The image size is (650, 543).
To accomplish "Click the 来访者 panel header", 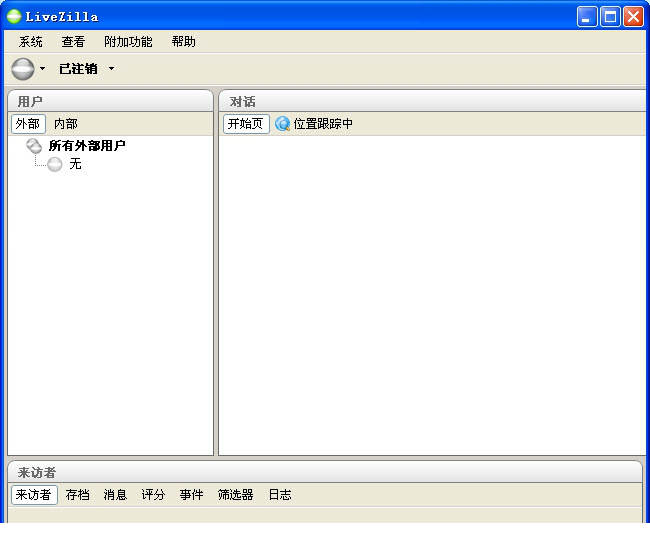I will pyautogui.click(x=325, y=472).
